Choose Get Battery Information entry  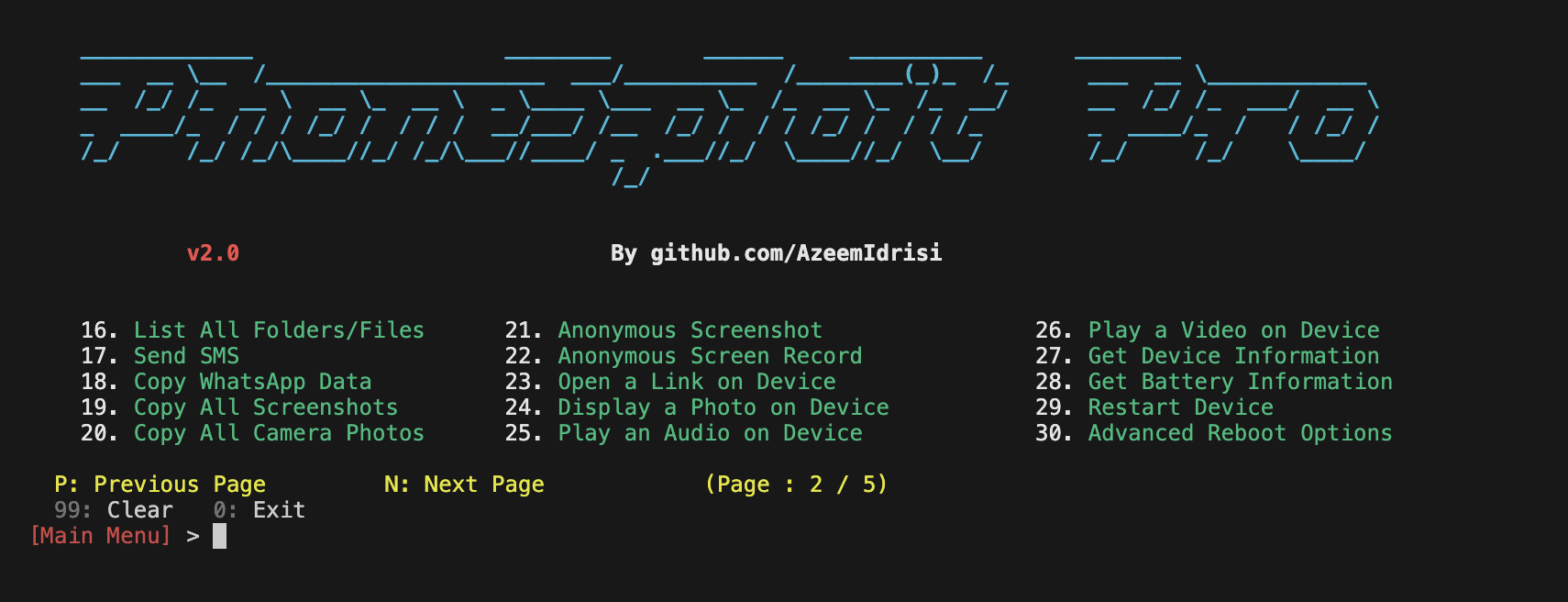pos(1214,382)
